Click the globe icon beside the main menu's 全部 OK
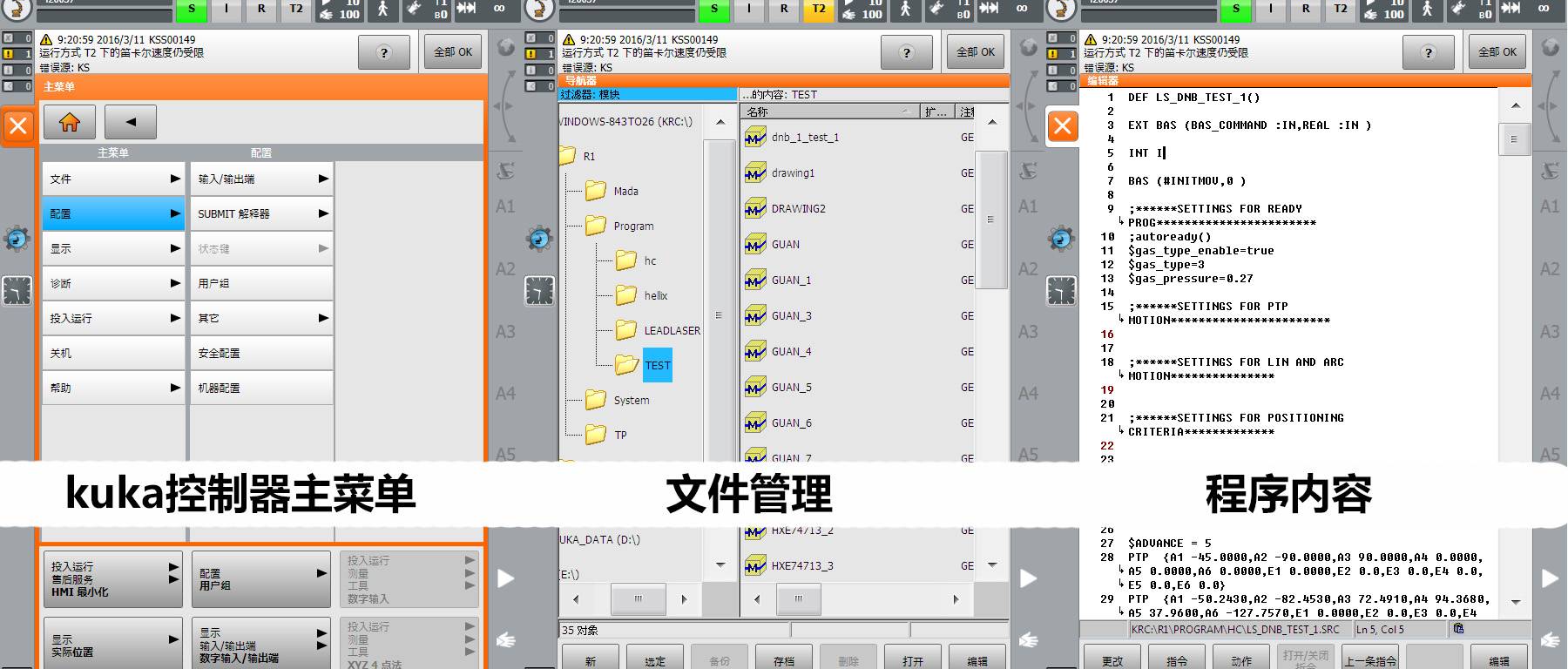The height and width of the screenshot is (669, 1568). click(x=505, y=47)
